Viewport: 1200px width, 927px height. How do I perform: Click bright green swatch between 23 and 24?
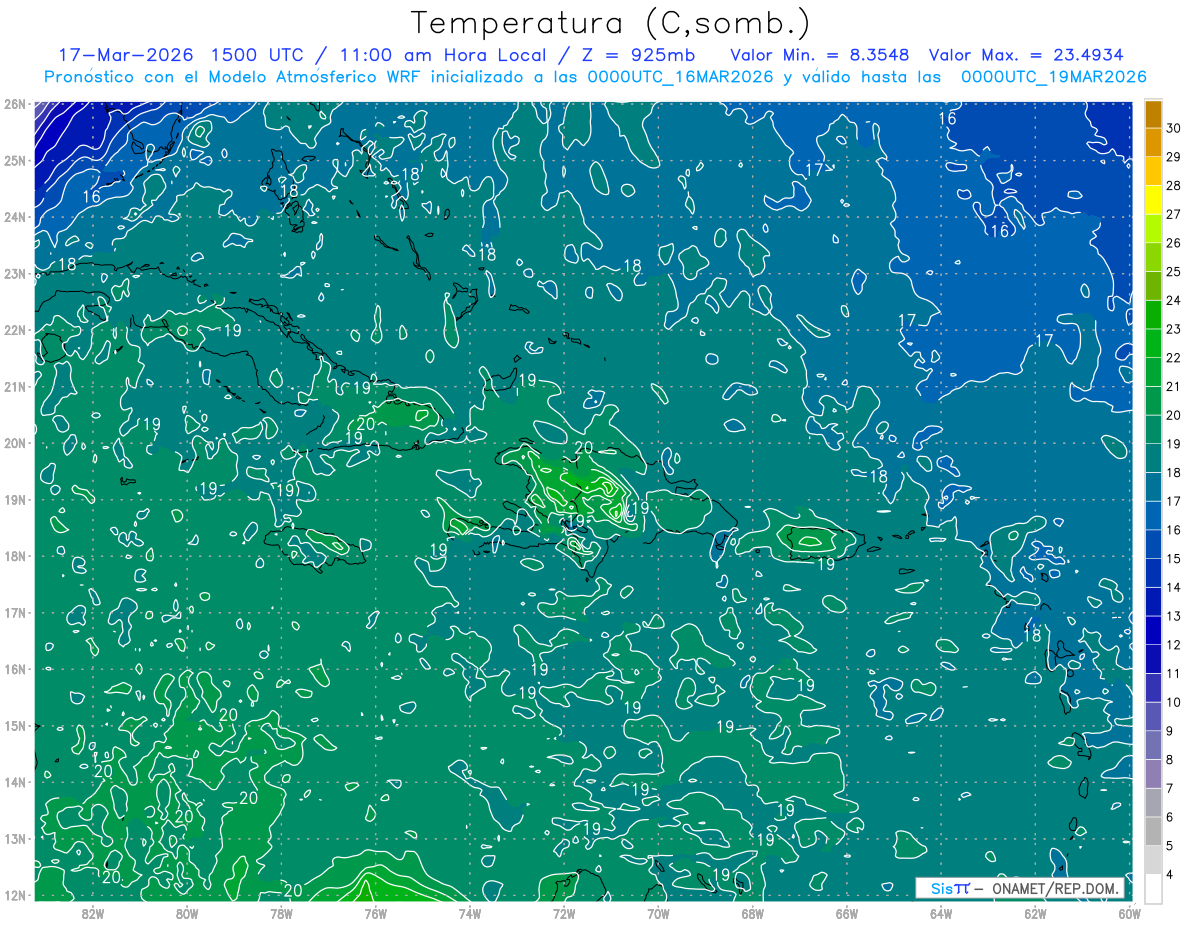1153,315
